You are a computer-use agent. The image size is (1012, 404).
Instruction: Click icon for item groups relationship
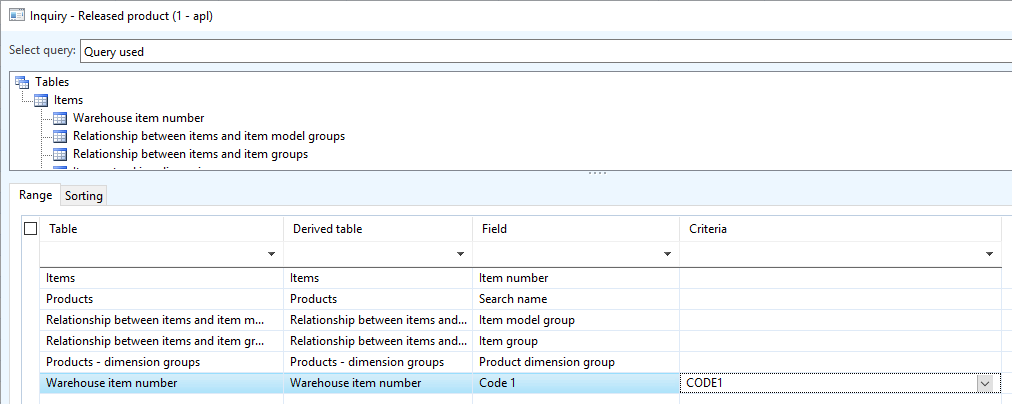click(x=60, y=155)
